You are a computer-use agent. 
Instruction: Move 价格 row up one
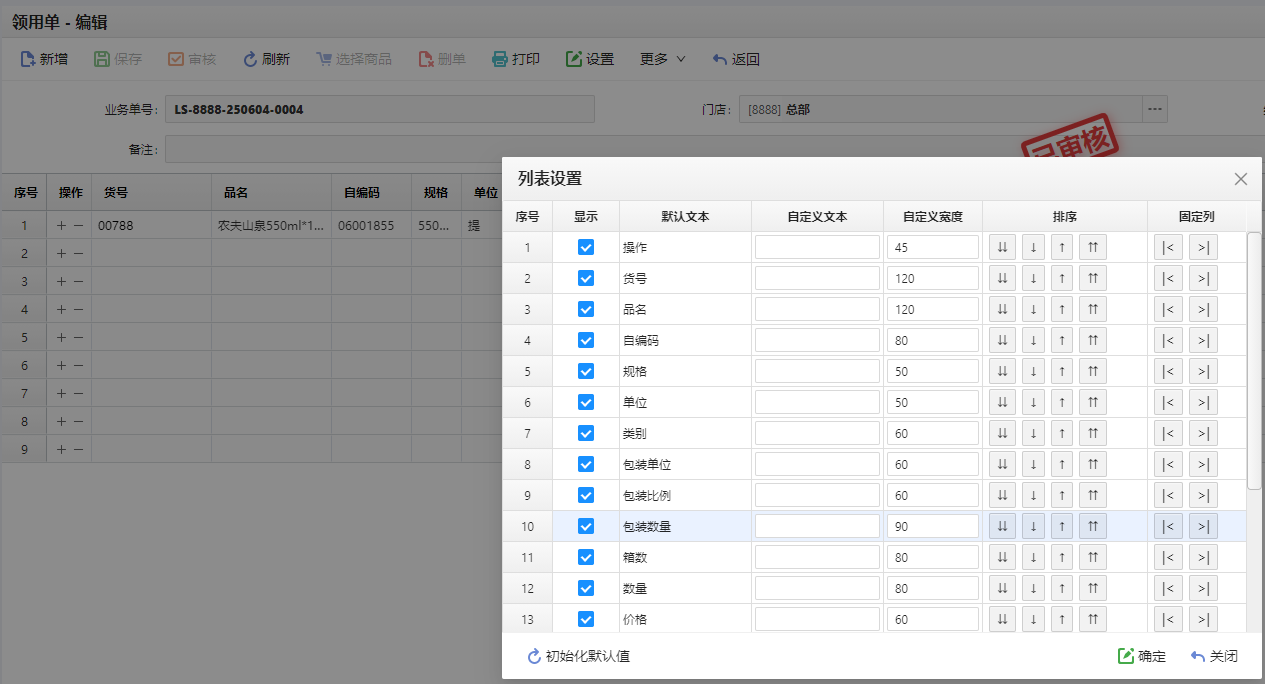pos(1062,619)
